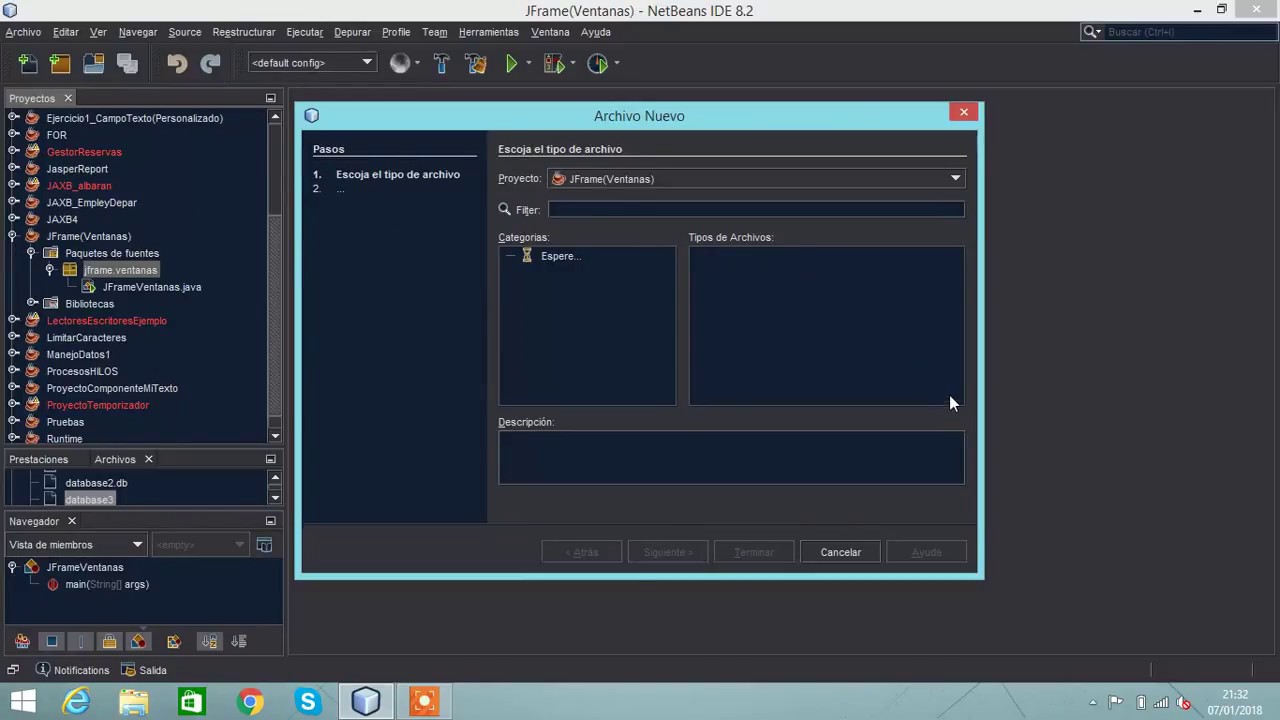Switch to the Prestaciones tab
1280x720 pixels.
tap(39, 459)
